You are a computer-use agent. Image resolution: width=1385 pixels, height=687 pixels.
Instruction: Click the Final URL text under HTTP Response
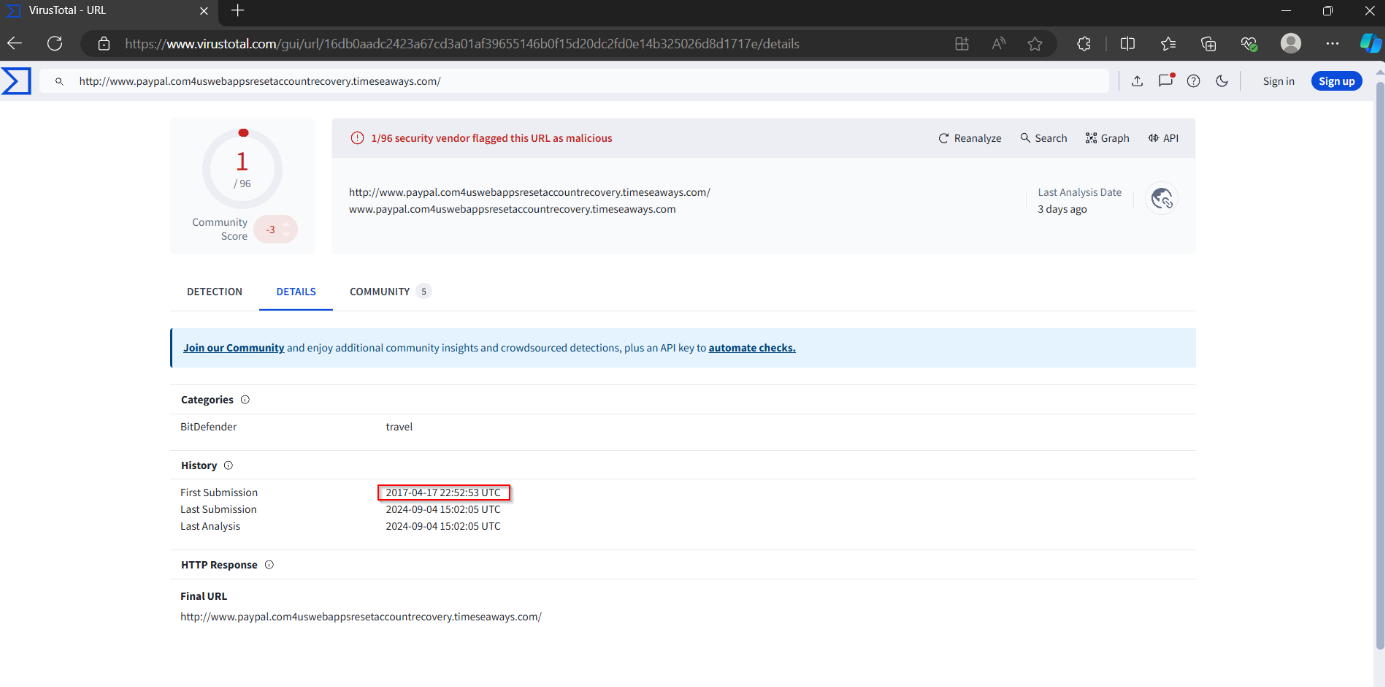click(361, 617)
